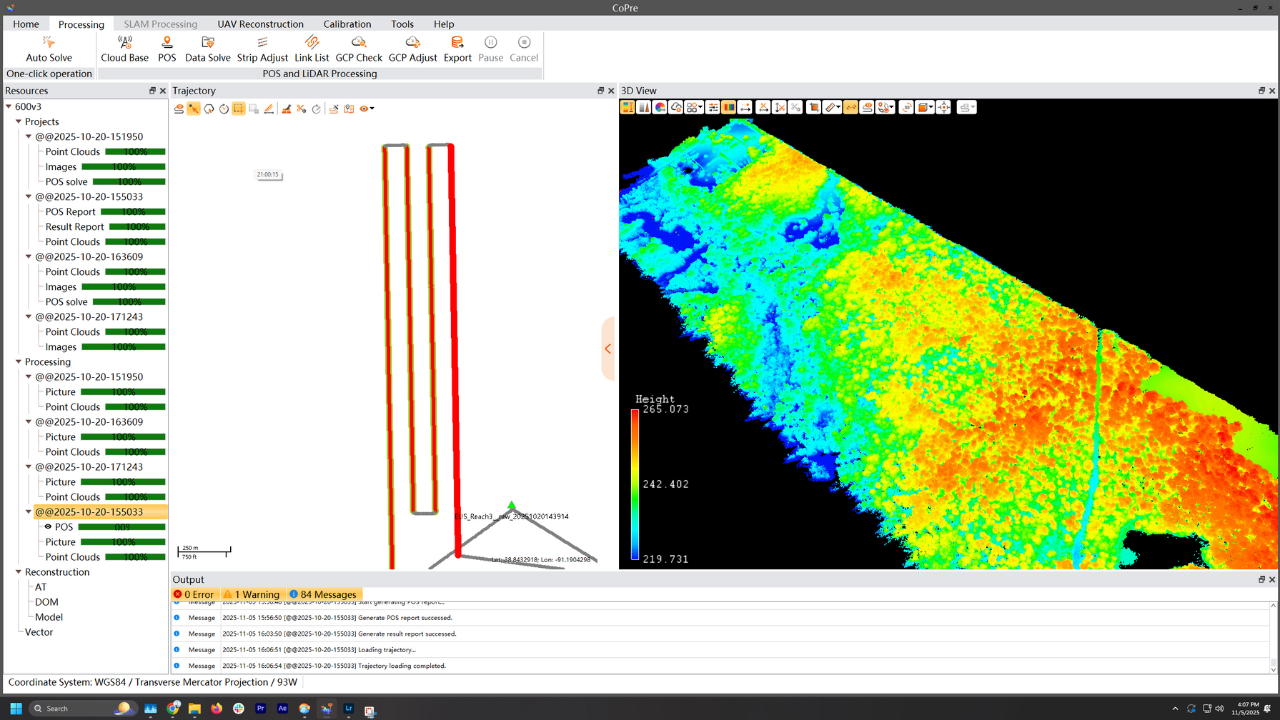Click the orange panel collapse arrow
Screen dimensions: 1280x720
[607, 349]
